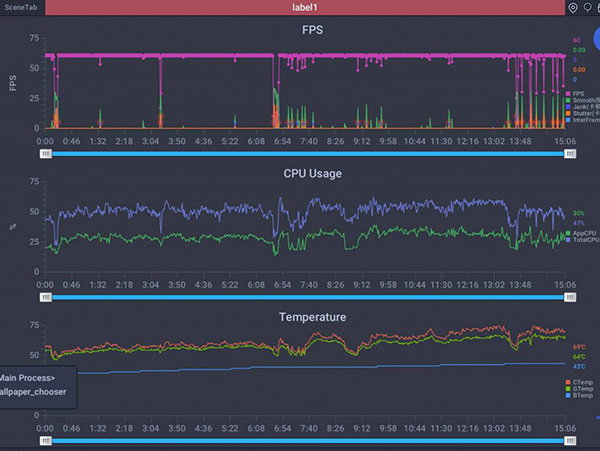Open the SceneTab tab
600x451 pixels.
pos(21,8)
